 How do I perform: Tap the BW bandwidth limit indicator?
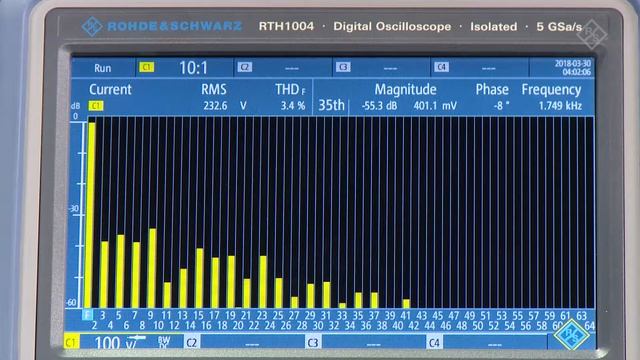click(164, 342)
